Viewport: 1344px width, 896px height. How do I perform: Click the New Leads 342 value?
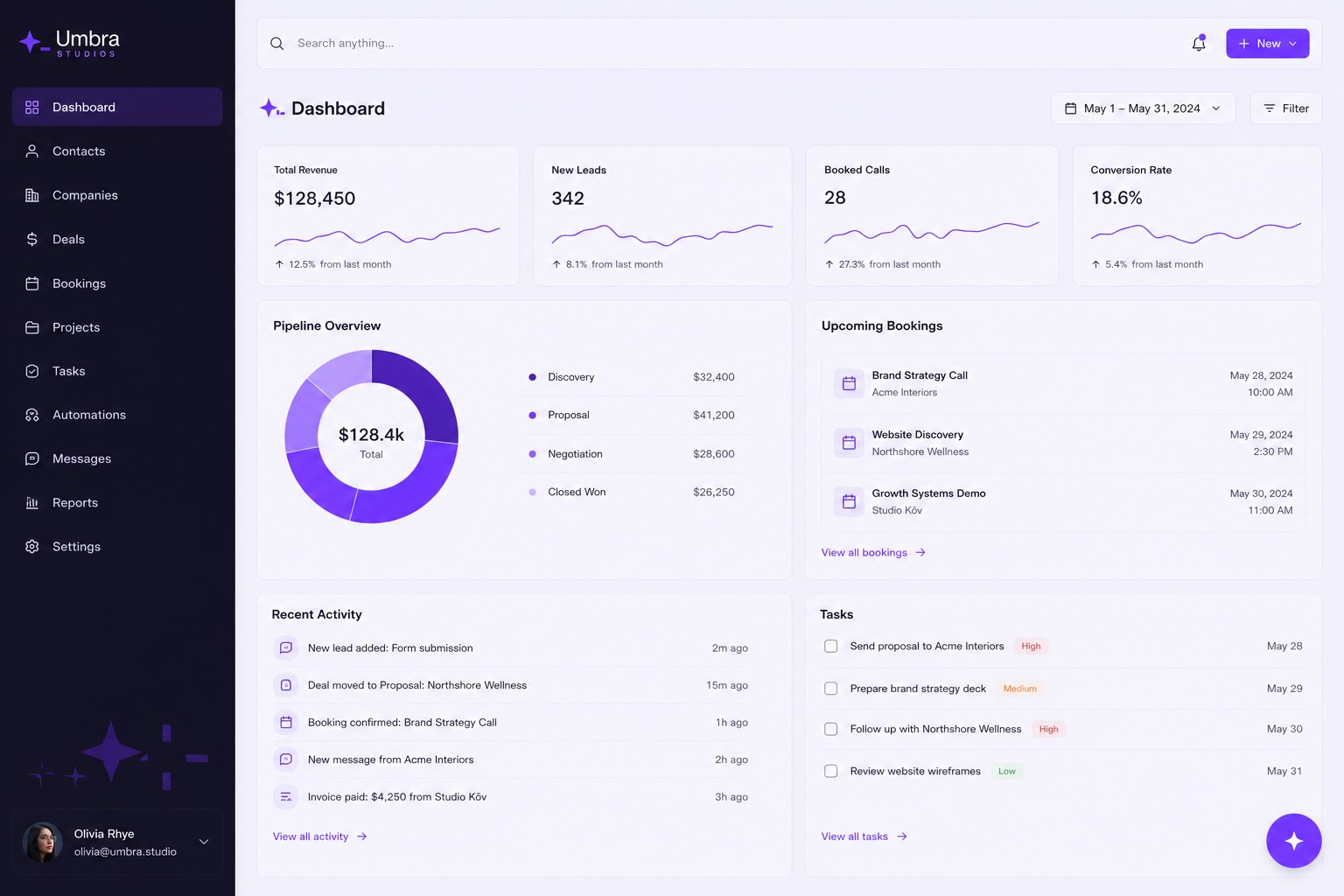coord(568,199)
